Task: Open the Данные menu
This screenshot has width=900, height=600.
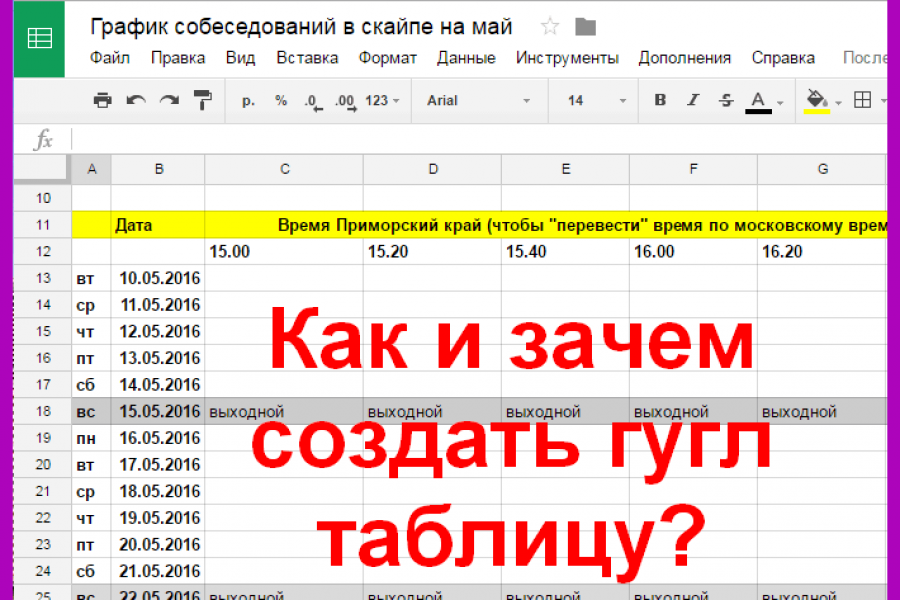Action: (x=465, y=58)
